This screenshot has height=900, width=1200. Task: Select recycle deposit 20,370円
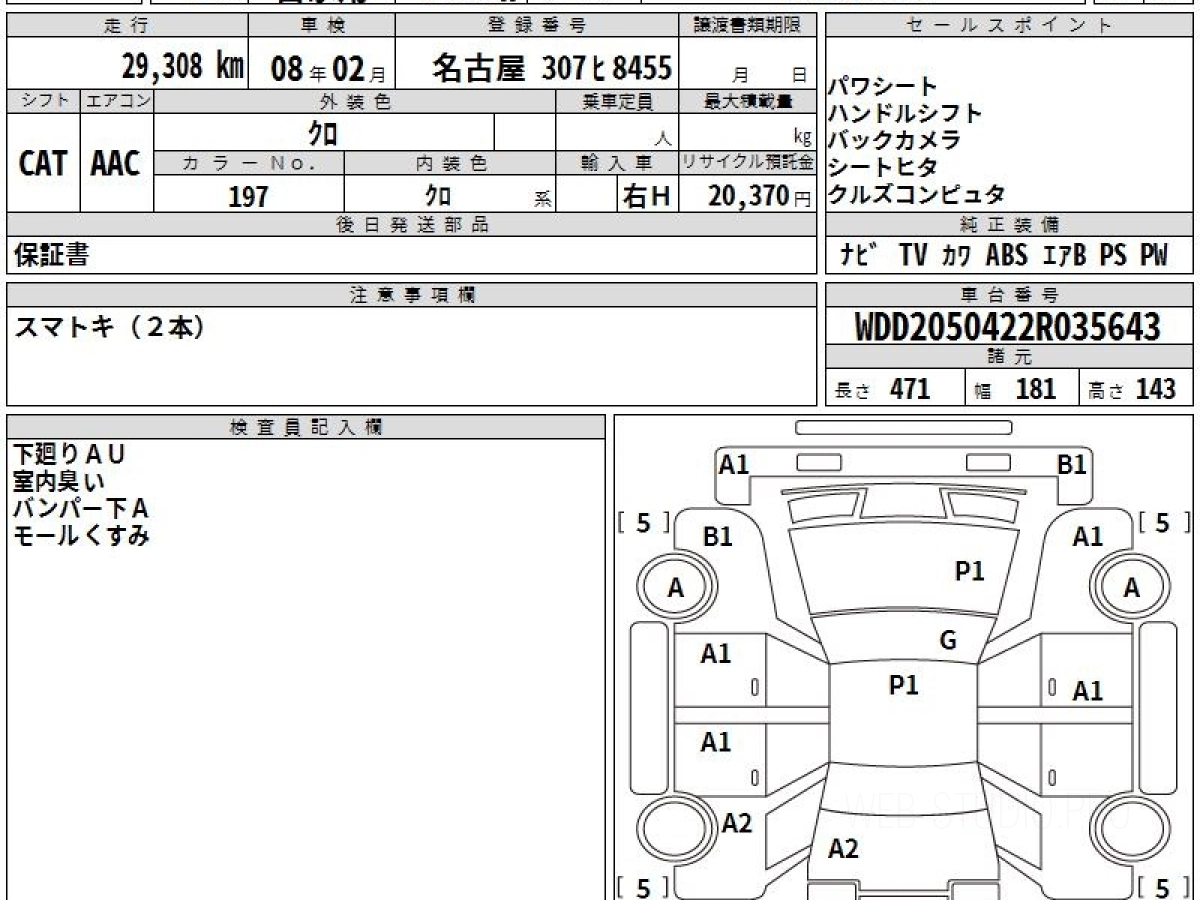coord(760,196)
